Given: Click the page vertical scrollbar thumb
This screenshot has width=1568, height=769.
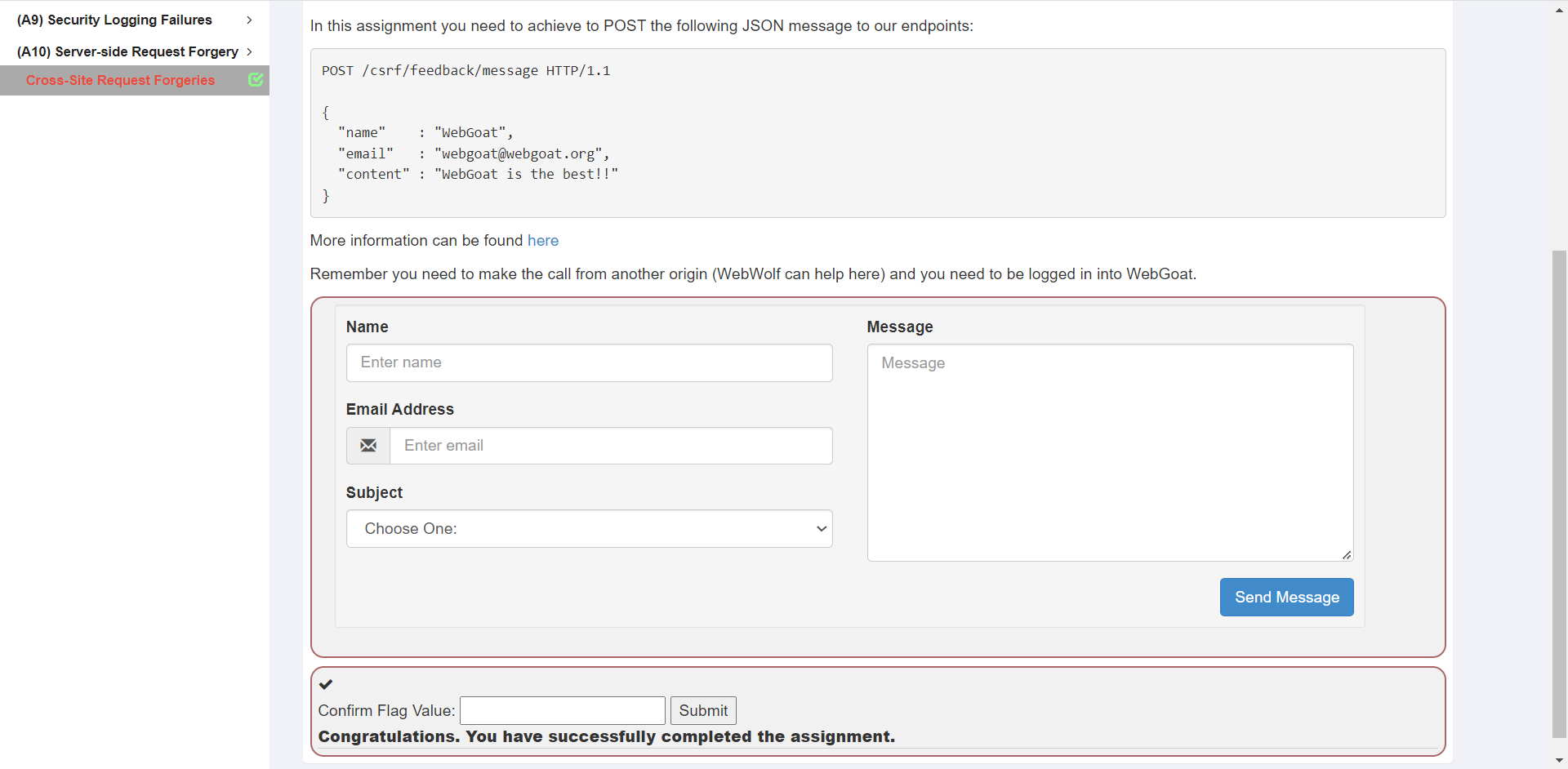Looking at the screenshot, I should click(1559, 494).
